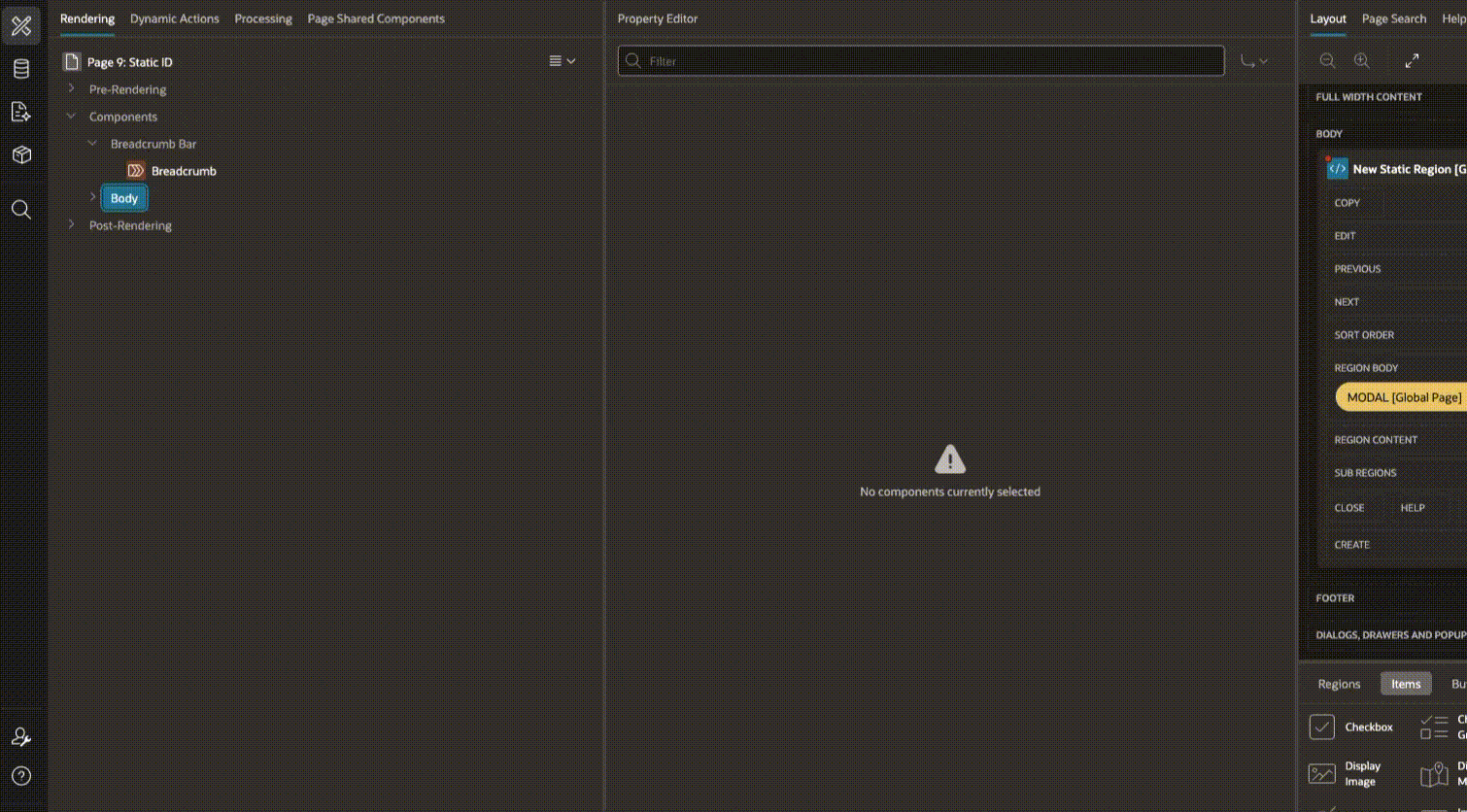Viewport: 1467px width, 812px height.
Task: Click the search magnifier sidebar icon
Action: (x=21, y=209)
